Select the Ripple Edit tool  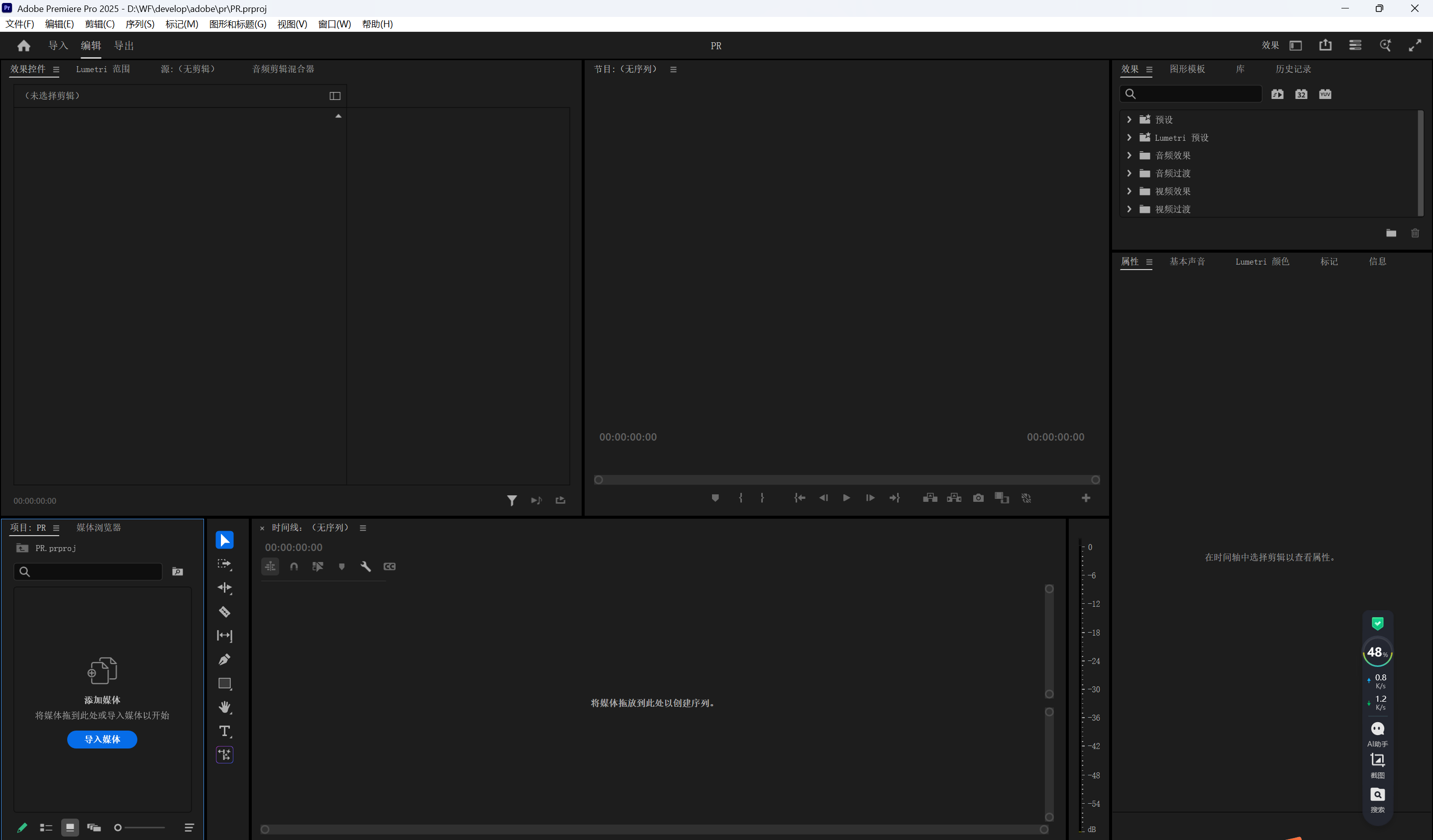(224, 588)
